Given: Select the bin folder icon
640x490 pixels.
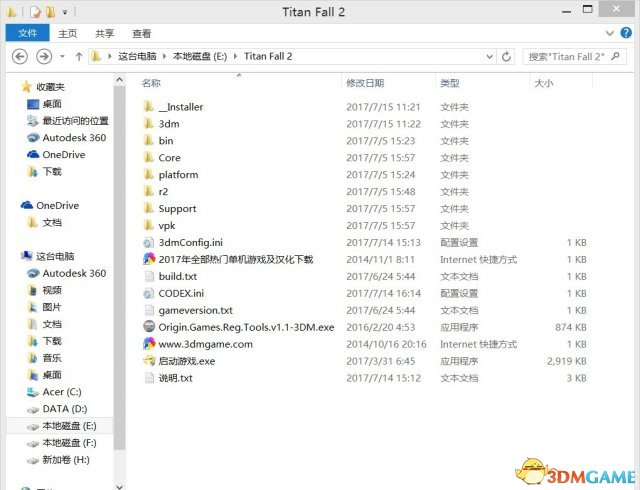Looking at the screenshot, I should click(x=149, y=141).
